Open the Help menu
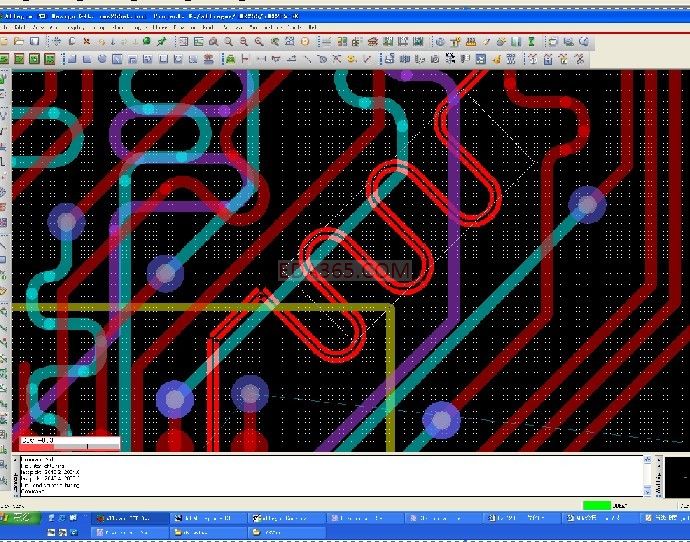The height and width of the screenshot is (542, 690). [312, 27]
